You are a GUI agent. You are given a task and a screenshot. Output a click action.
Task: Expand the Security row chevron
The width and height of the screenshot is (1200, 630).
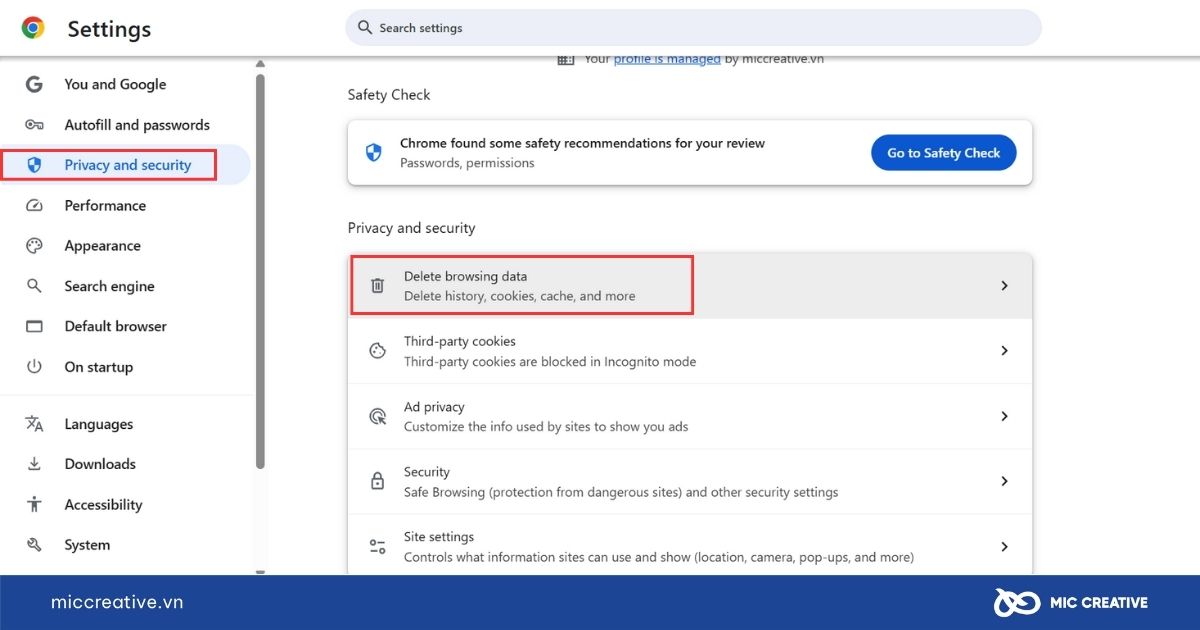[x=1005, y=481]
